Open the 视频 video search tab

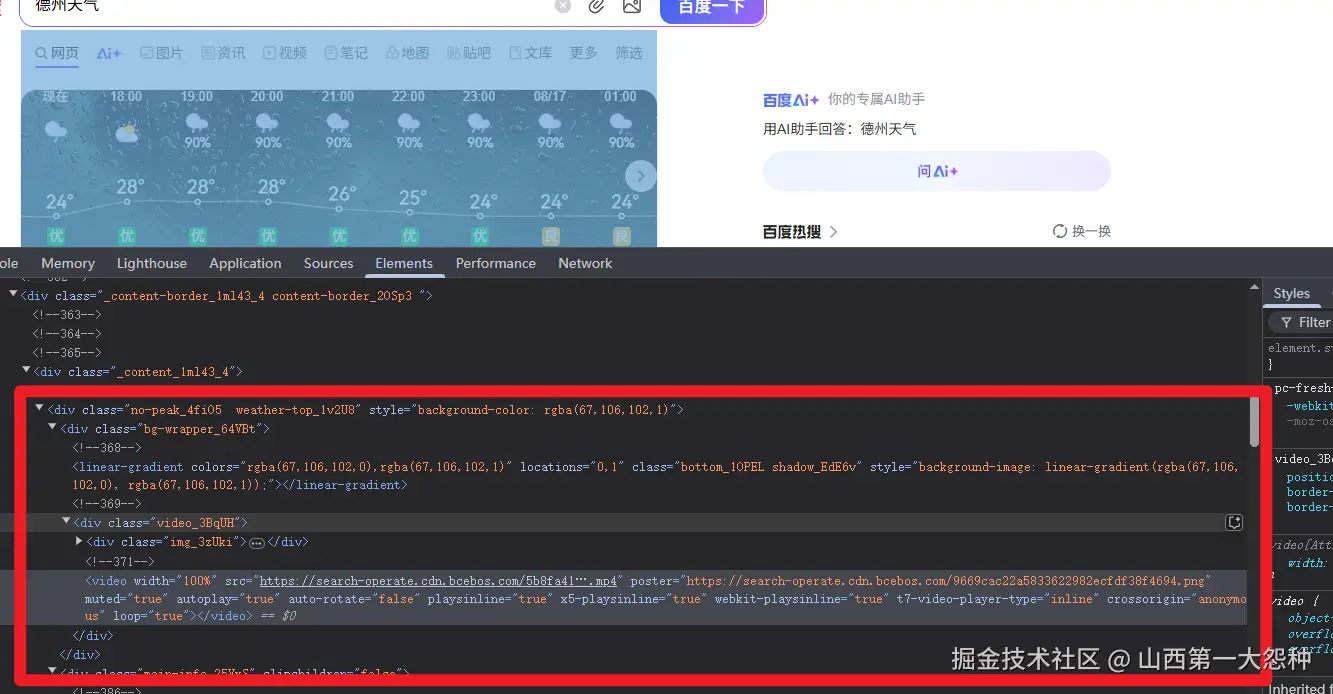[x=284, y=52]
